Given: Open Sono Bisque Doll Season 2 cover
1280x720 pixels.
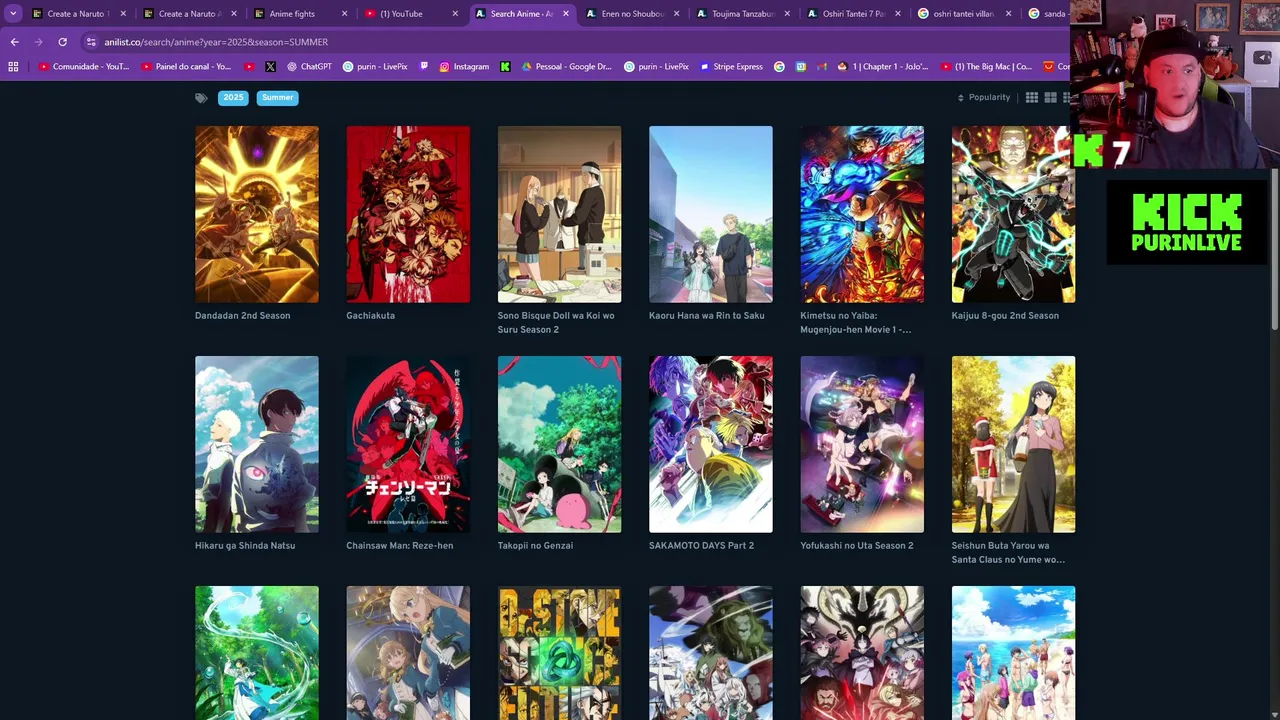Looking at the screenshot, I should coord(559,214).
